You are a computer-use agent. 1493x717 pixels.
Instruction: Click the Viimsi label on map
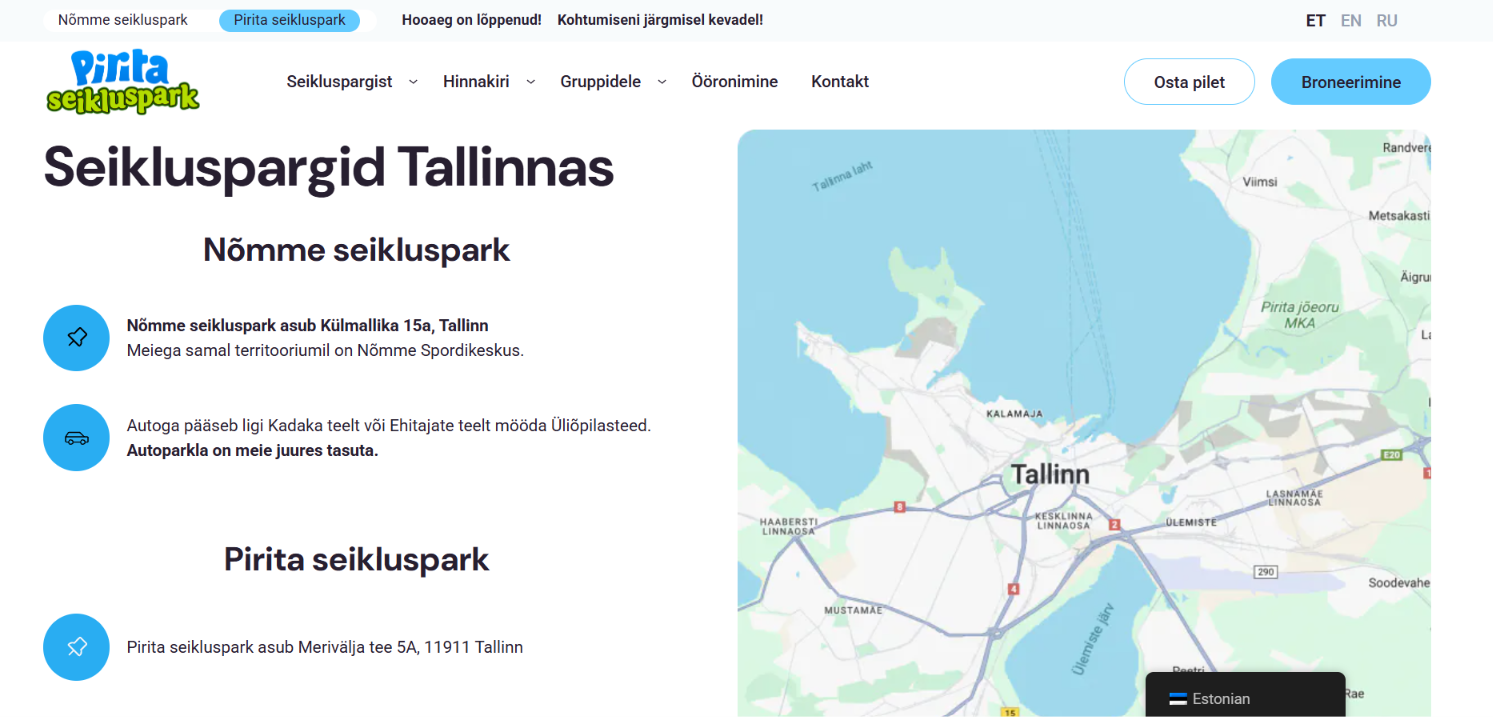[x=1260, y=182]
